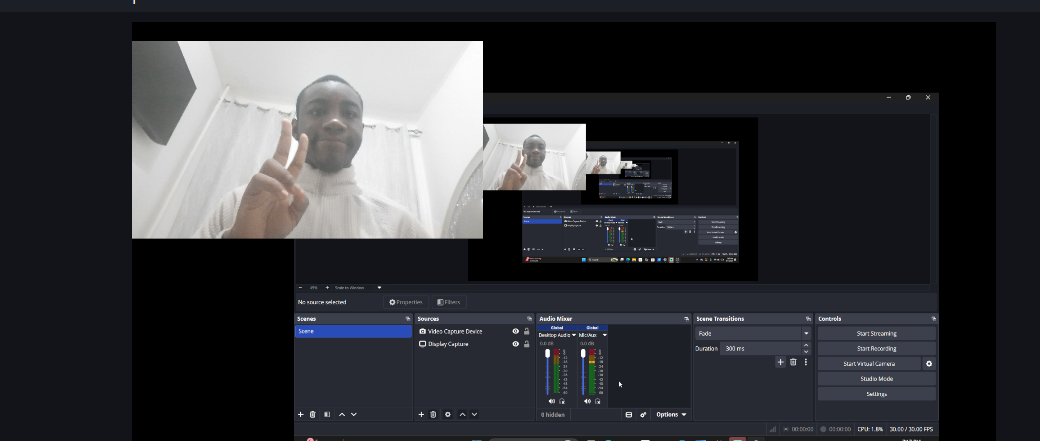Mute the Mic/Aux speaker icon

point(588,401)
